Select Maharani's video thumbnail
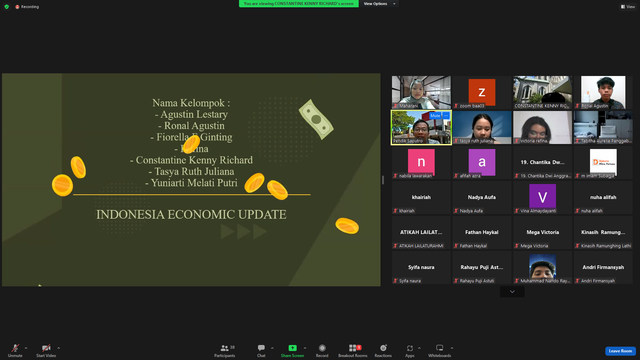 click(x=421, y=92)
